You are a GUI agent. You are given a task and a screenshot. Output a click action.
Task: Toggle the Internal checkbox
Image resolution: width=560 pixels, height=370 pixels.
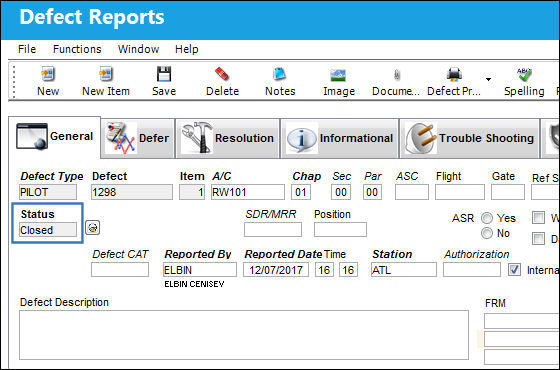click(514, 270)
